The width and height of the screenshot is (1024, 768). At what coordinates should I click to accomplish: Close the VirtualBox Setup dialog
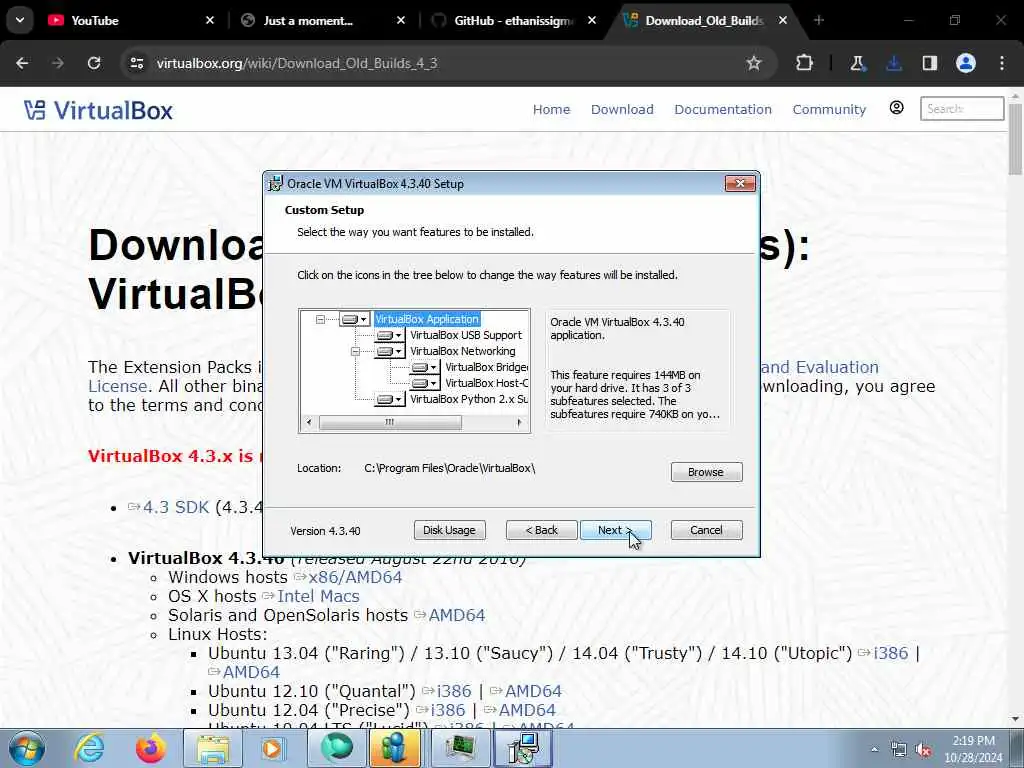[740, 184]
